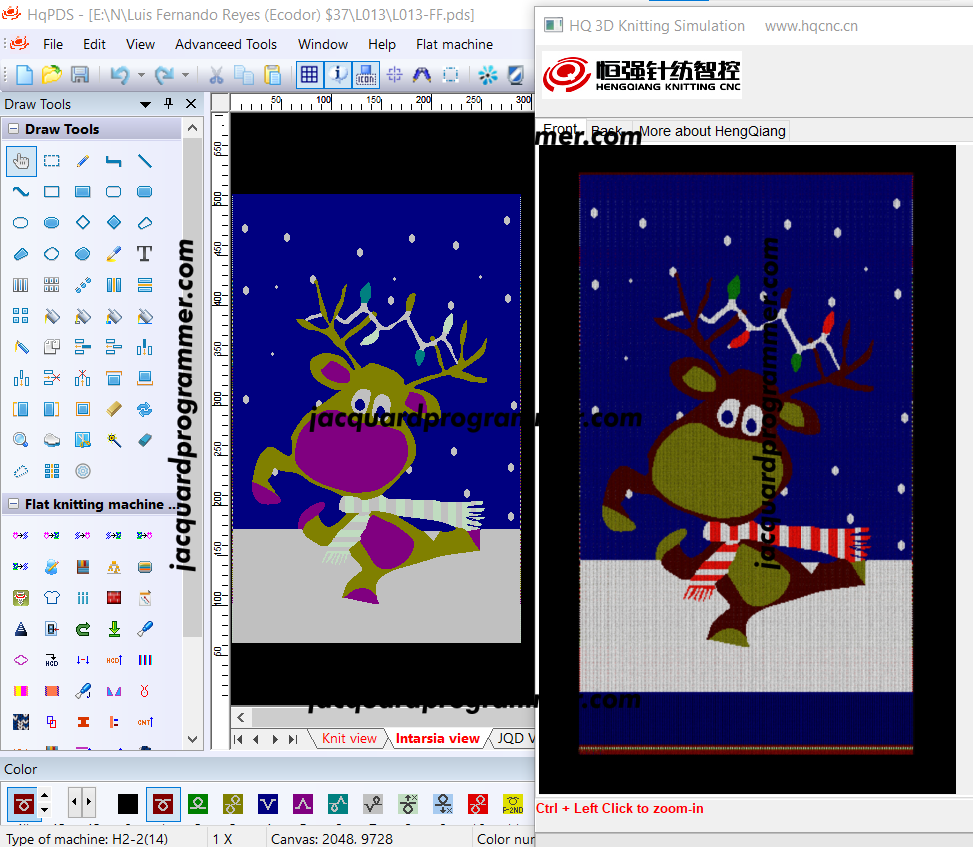Image resolution: width=973 pixels, height=847 pixels.
Task: Jump to the last sheet tab
Action: [293, 739]
